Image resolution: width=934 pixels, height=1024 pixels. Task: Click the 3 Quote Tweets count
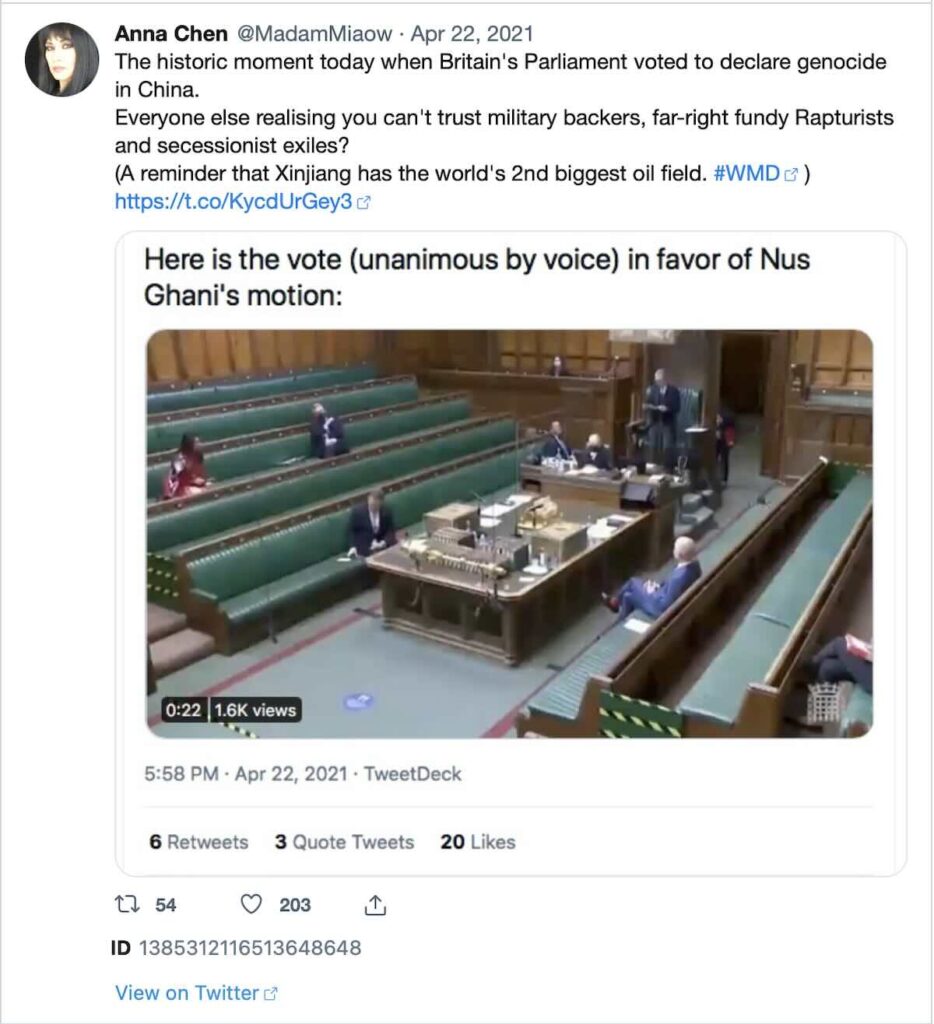[346, 843]
